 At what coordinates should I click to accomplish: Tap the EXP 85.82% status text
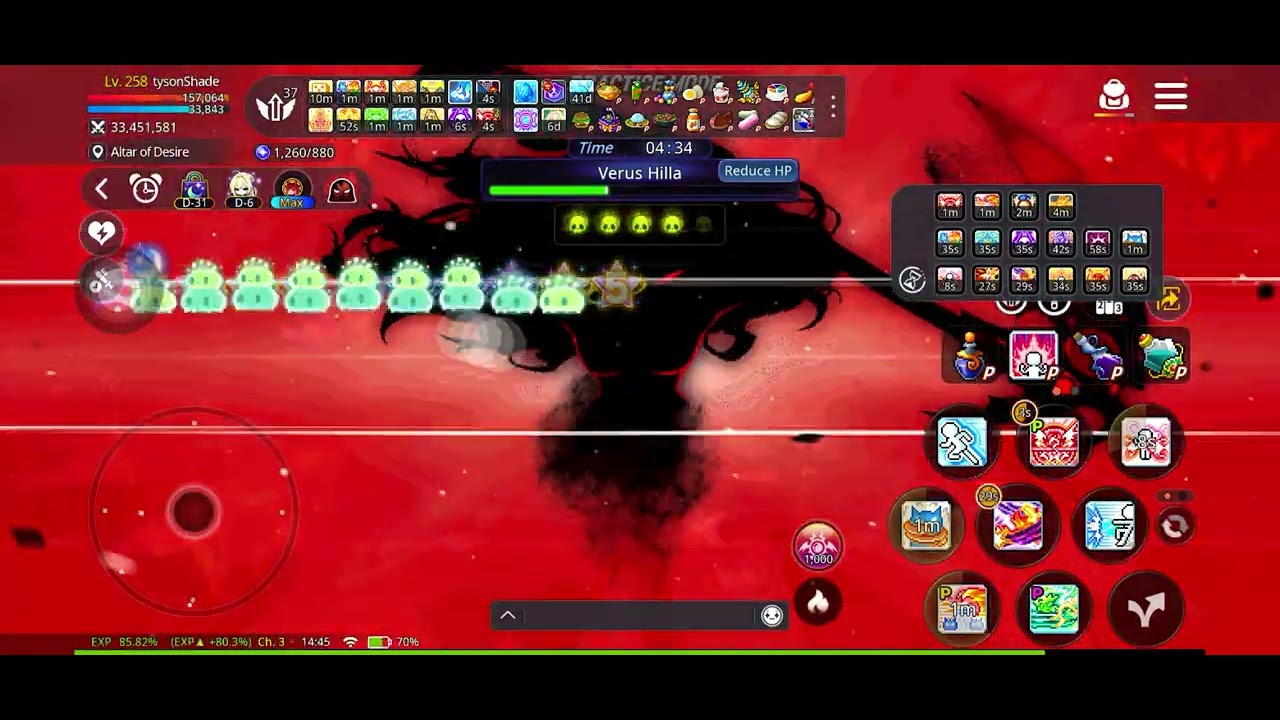click(124, 642)
